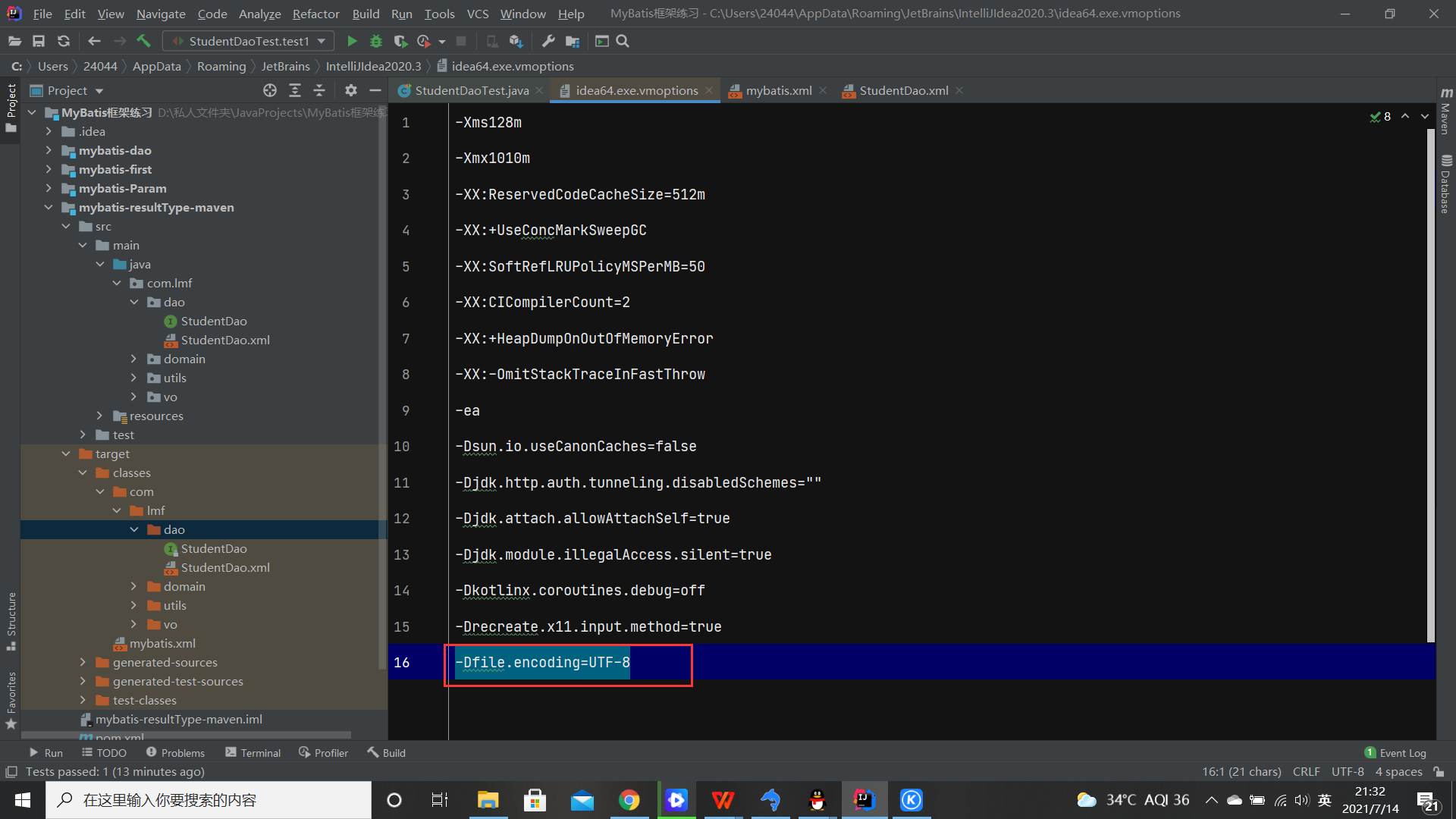Open the Terminal tool window button
The width and height of the screenshot is (1456, 819).
(253, 752)
